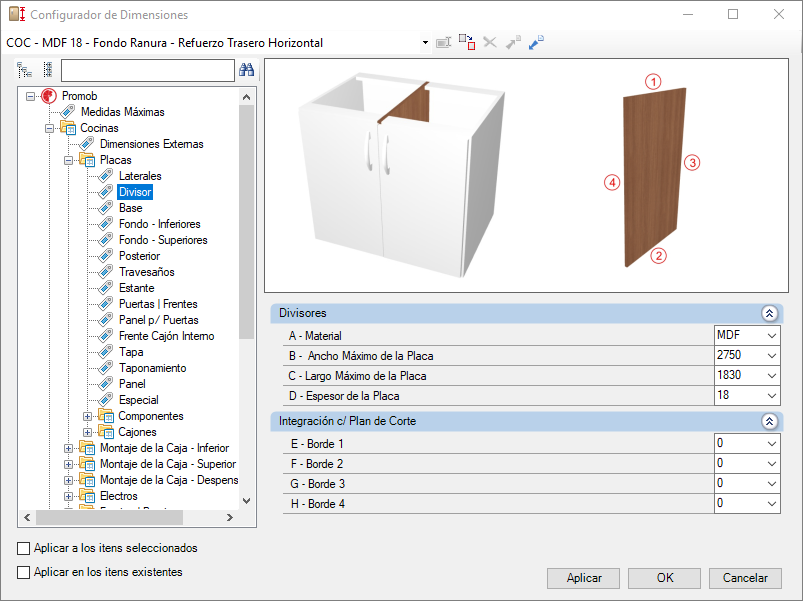Collapse the Cocinas tree node
This screenshot has width=803, height=601.
coord(50,128)
